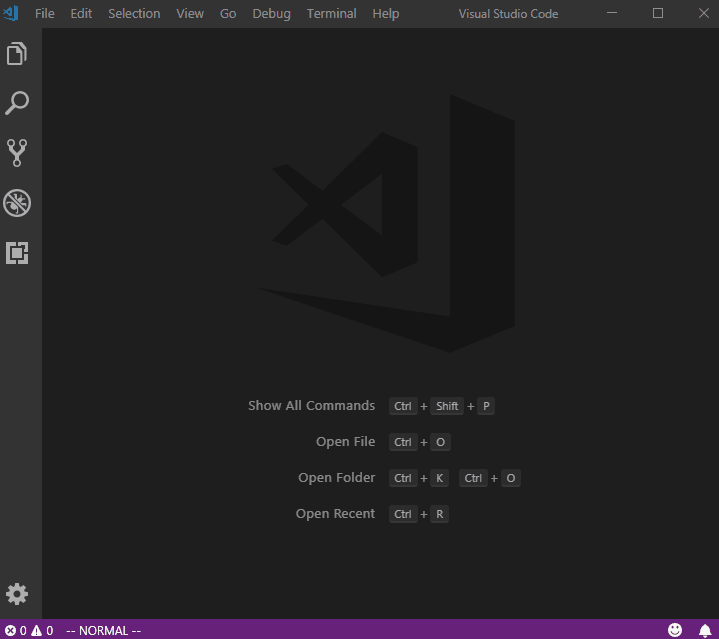Click the VS Code logo in title bar

[11, 13]
